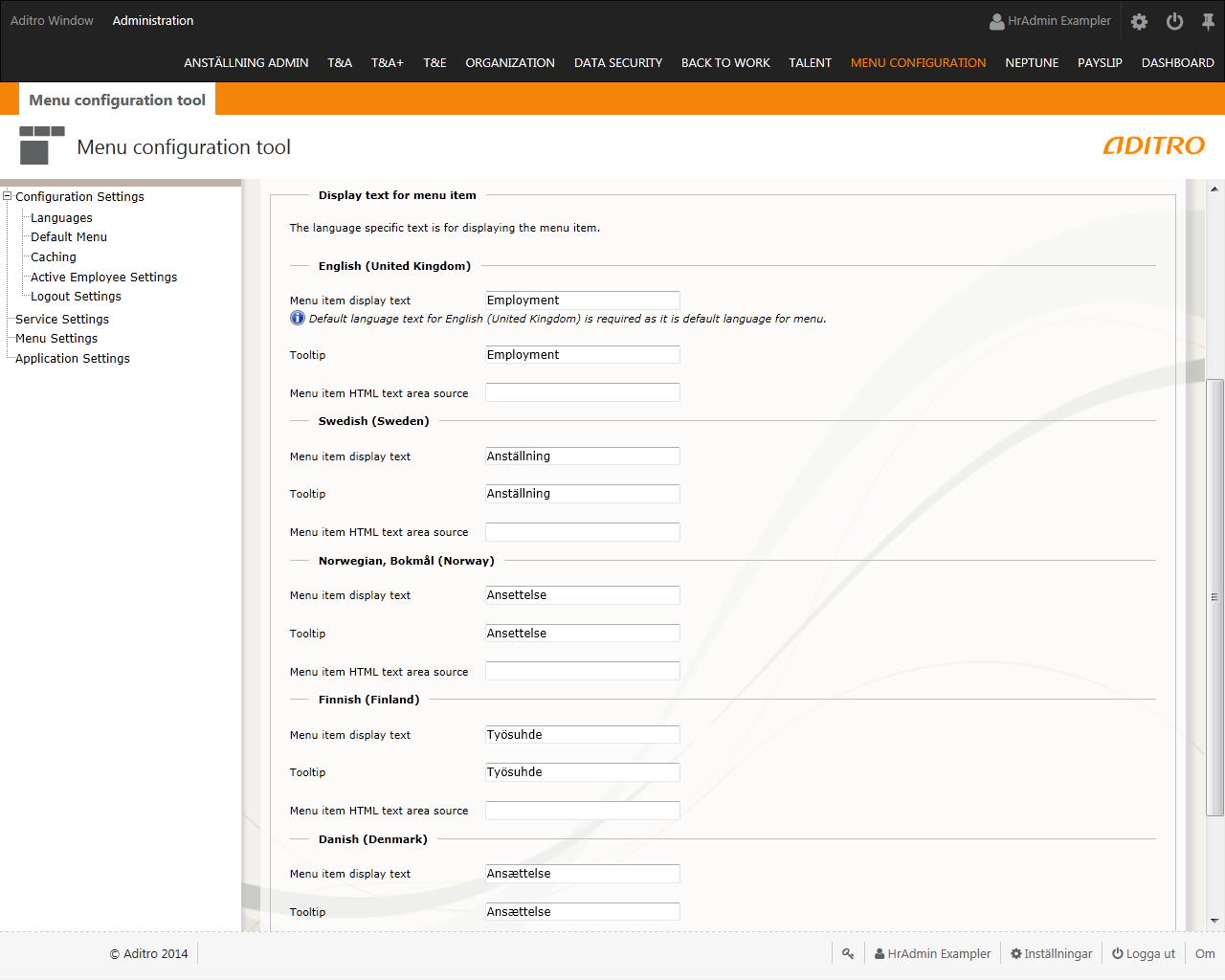Click the scroll down arrow
Viewport: 1225px width, 980px height.
1214,921
